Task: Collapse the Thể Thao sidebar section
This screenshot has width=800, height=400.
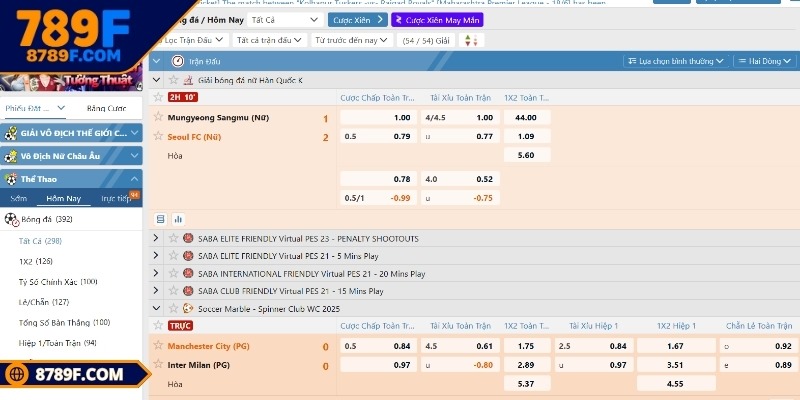Action: click(x=71, y=179)
